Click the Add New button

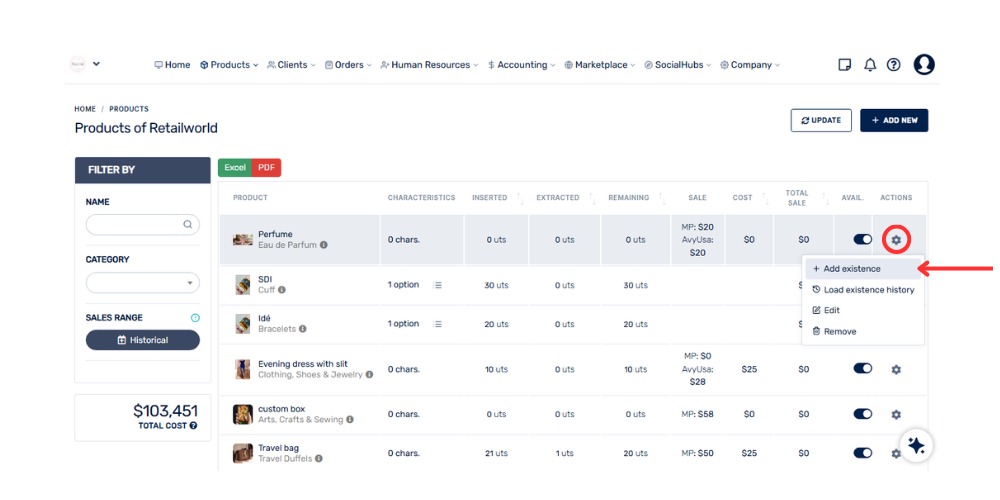pyautogui.click(x=893, y=120)
